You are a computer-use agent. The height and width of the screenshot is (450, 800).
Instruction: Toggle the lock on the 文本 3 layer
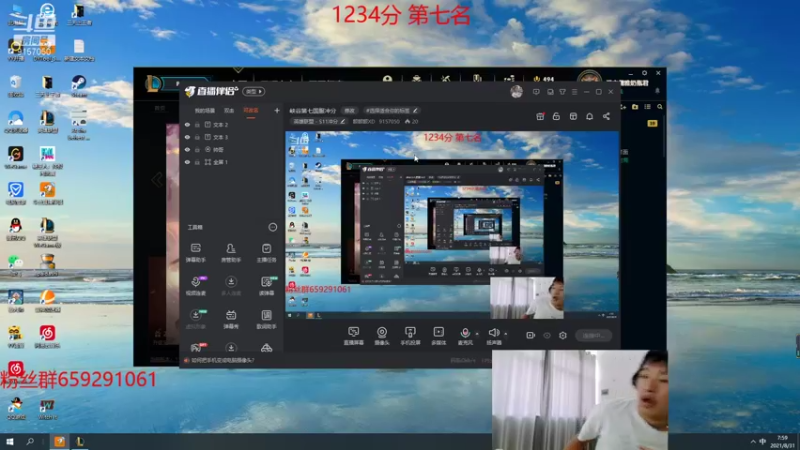[x=197, y=137]
